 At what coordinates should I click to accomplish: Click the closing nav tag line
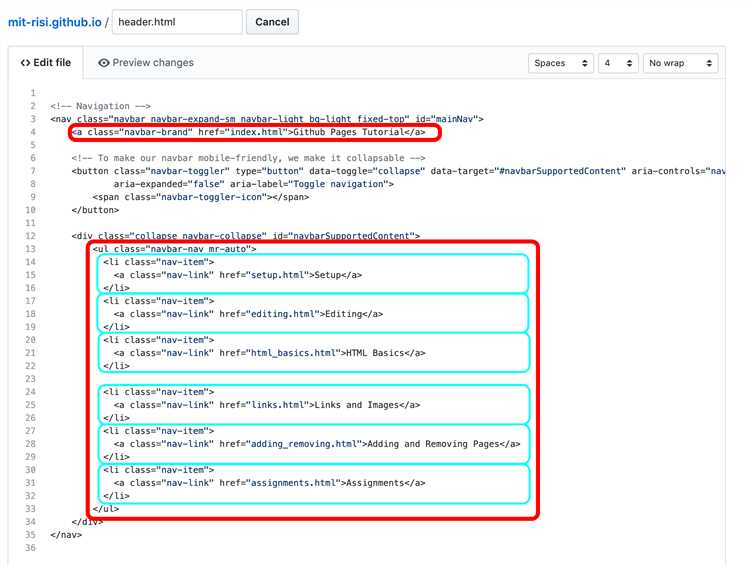click(66, 535)
